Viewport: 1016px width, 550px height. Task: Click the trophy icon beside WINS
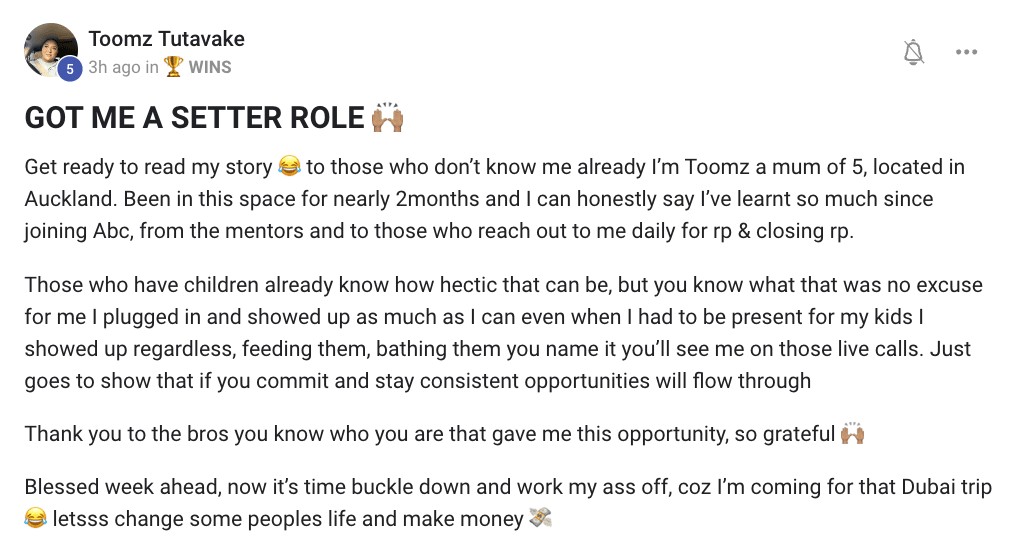click(x=173, y=67)
